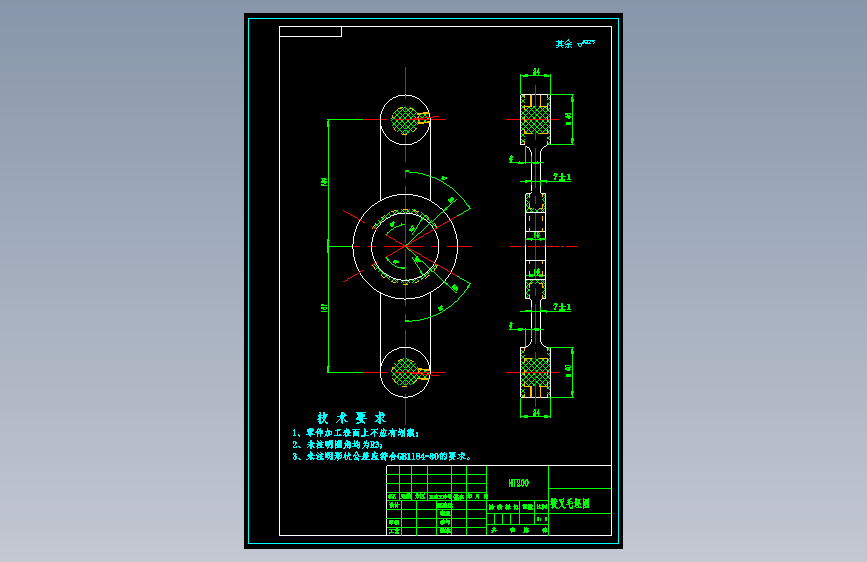Click the HT200 material label in title block
The image size is (867, 562).
(x=518, y=483)
